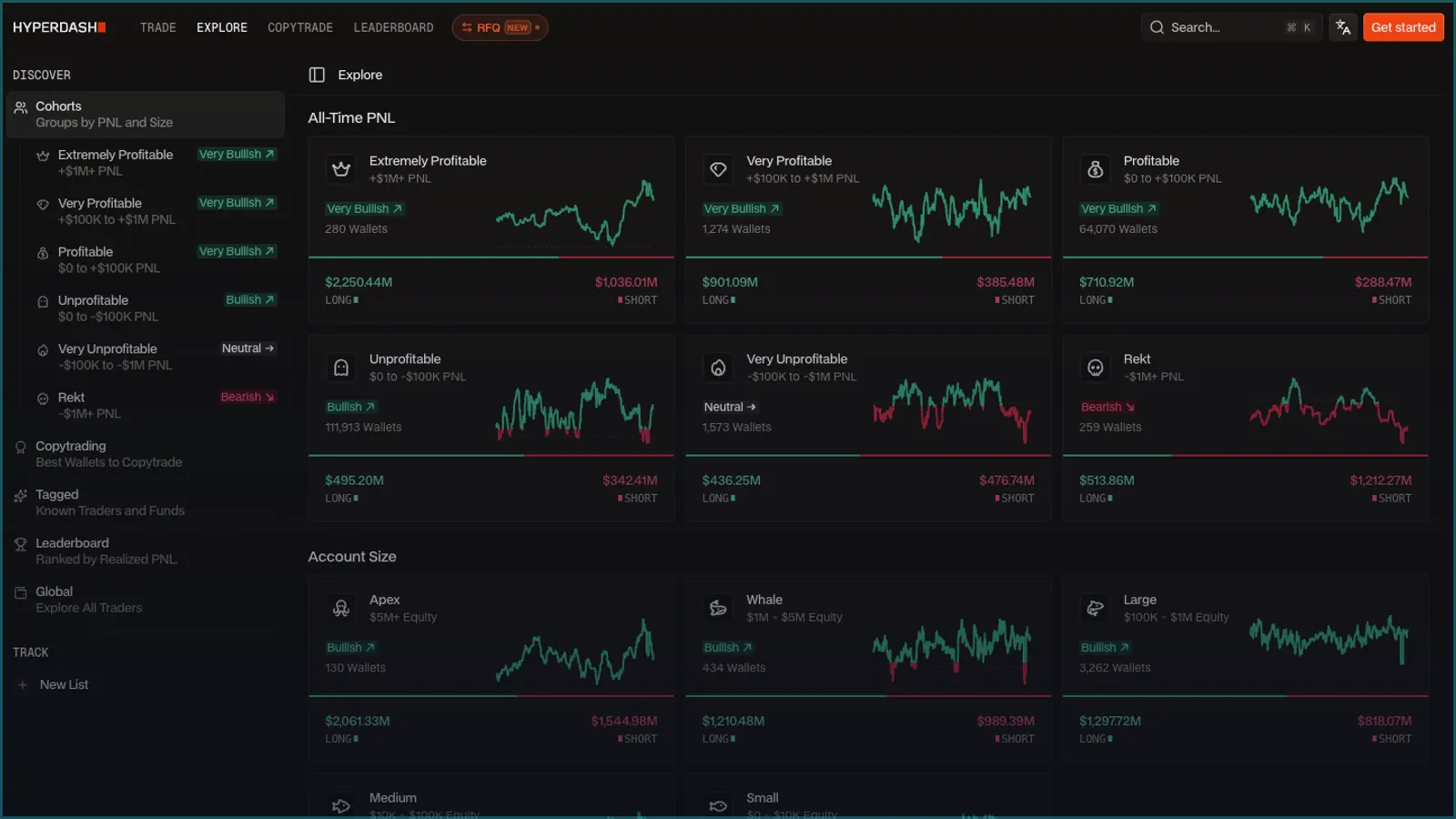
Task: Click the trophy icon next to Leaderboard in sidebar
Action: (21, 544)
